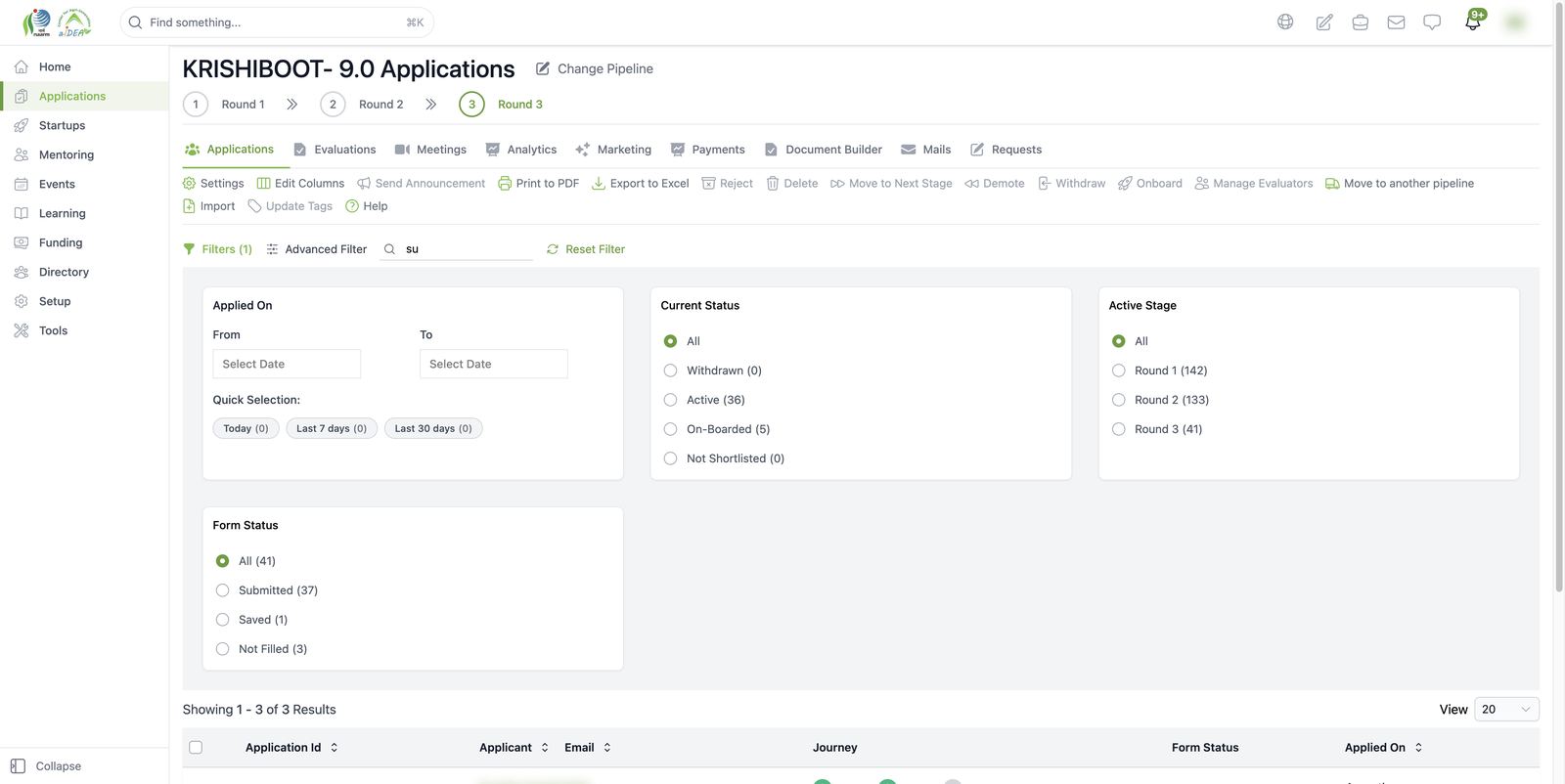Click Edit Columns in the toolbar

click(300, 183)
